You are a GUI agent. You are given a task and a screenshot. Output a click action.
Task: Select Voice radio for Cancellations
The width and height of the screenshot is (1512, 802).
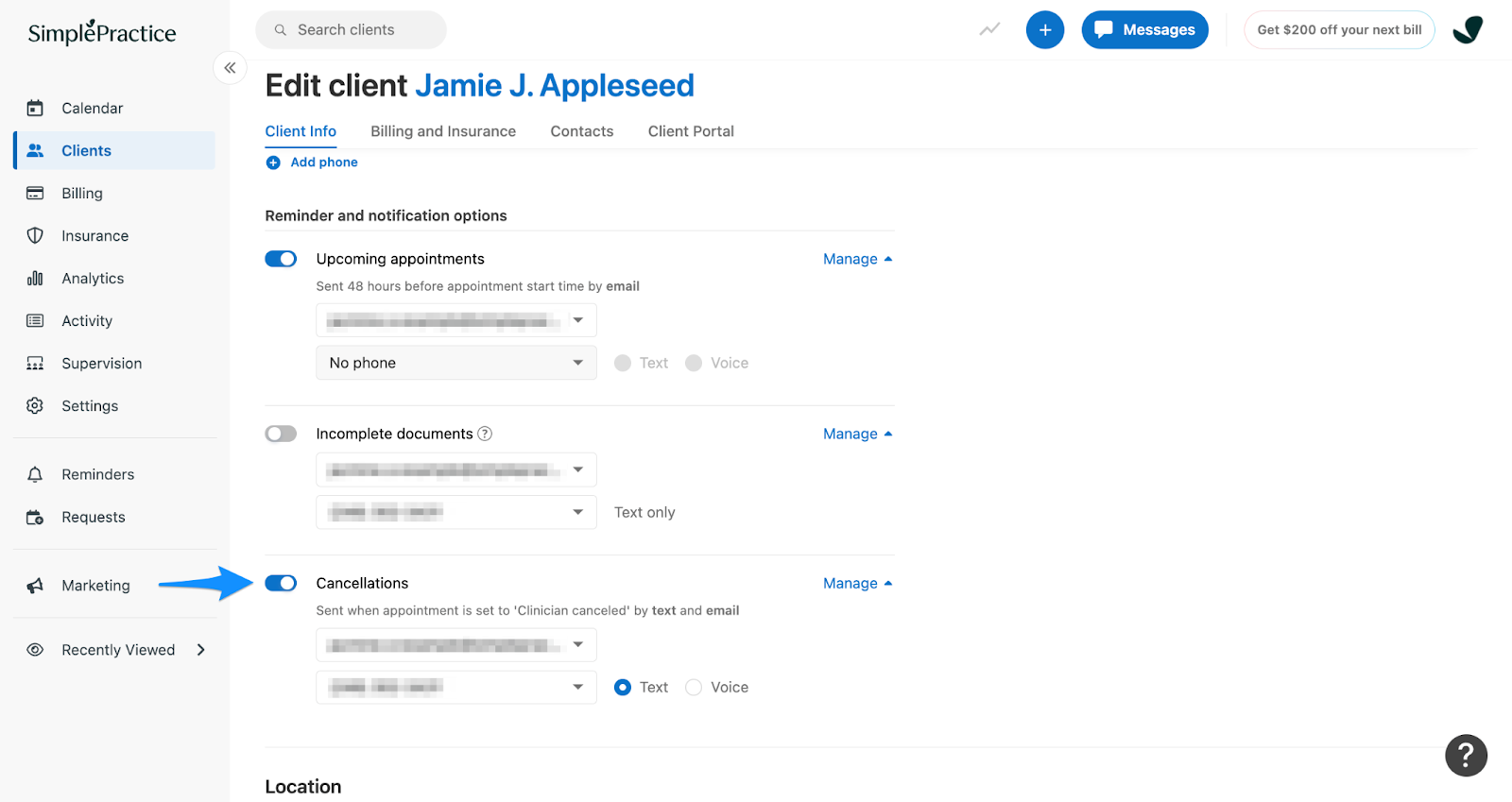click(x=694, y=687)
